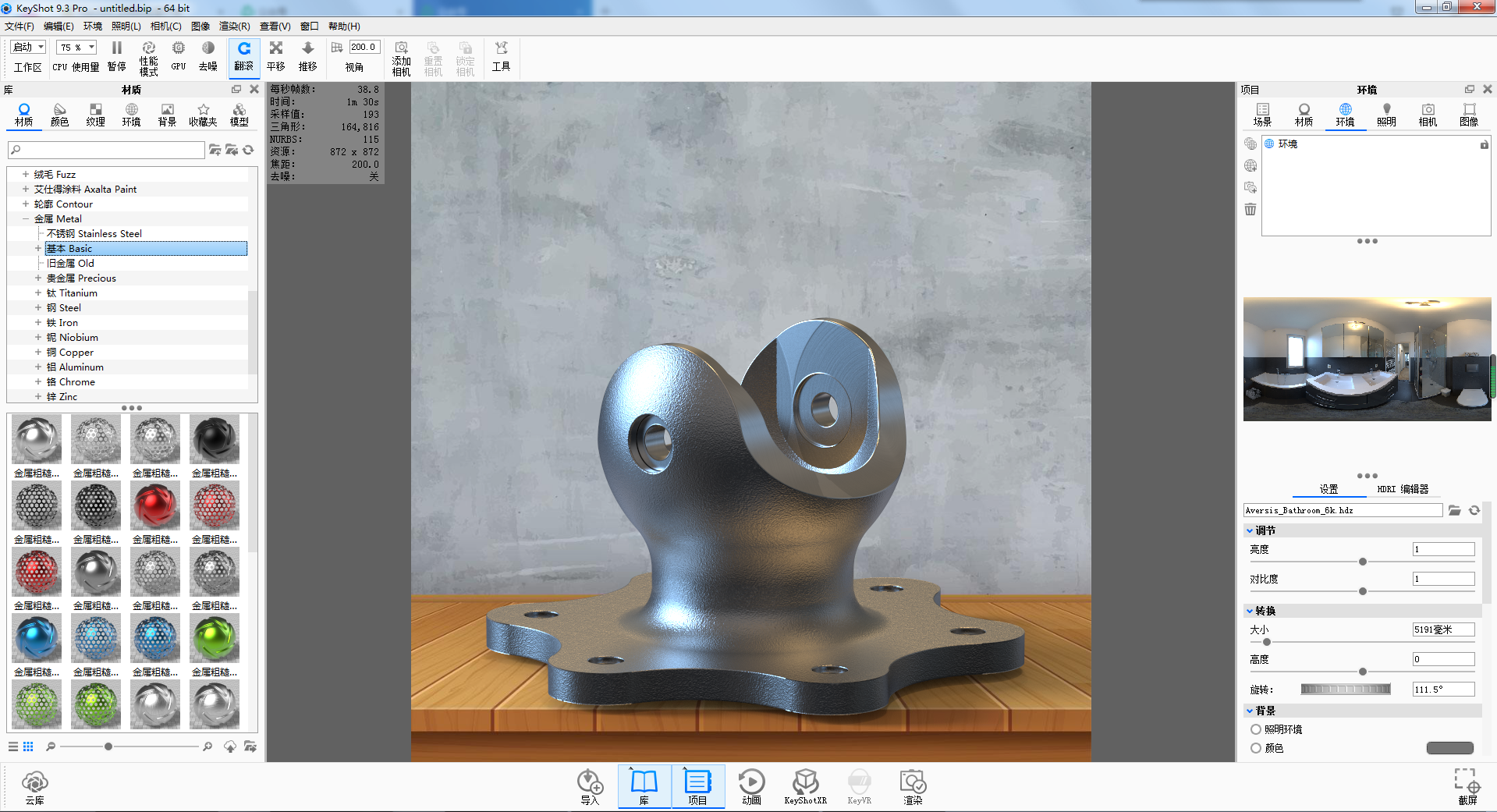Viewport: 1497px width, 812px height.
Task: Click the zoom-in magnifier under the thumbnails
Action: [x=208, y=746]
